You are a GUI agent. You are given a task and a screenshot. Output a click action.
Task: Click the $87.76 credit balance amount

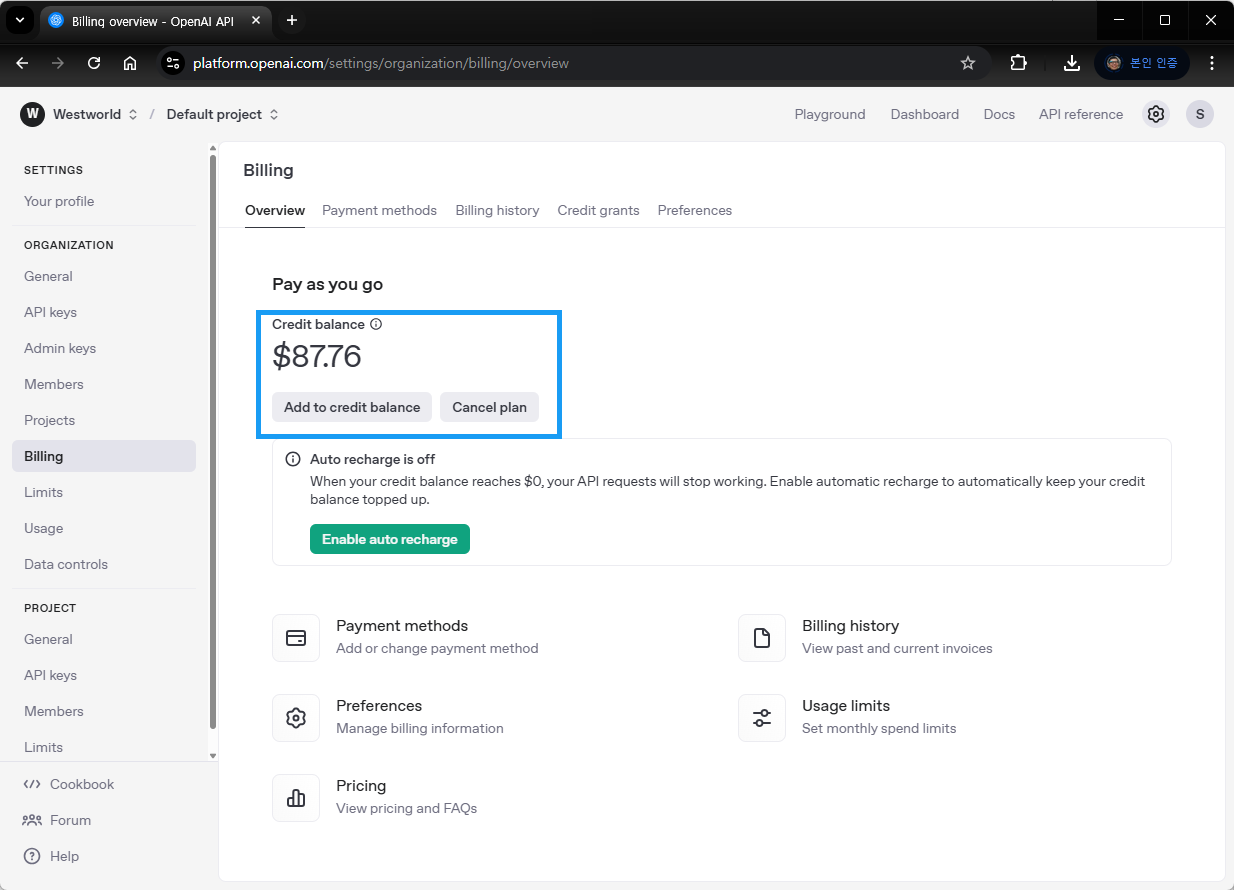pyautogui.click(x=317, y=357)
